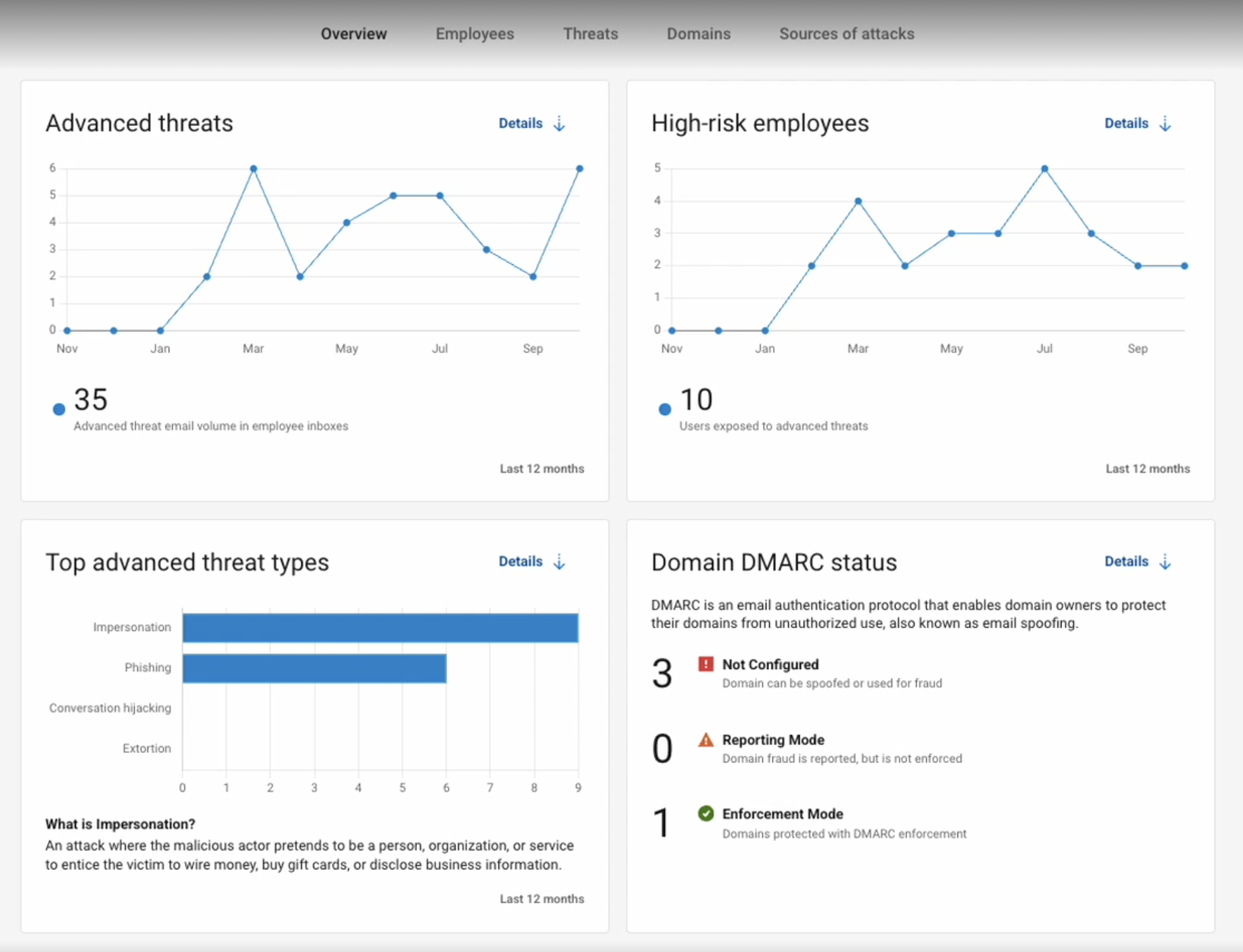Switch to the Threats tab
The height and width of the screenshot is (952, 1243).
(590, 33)
